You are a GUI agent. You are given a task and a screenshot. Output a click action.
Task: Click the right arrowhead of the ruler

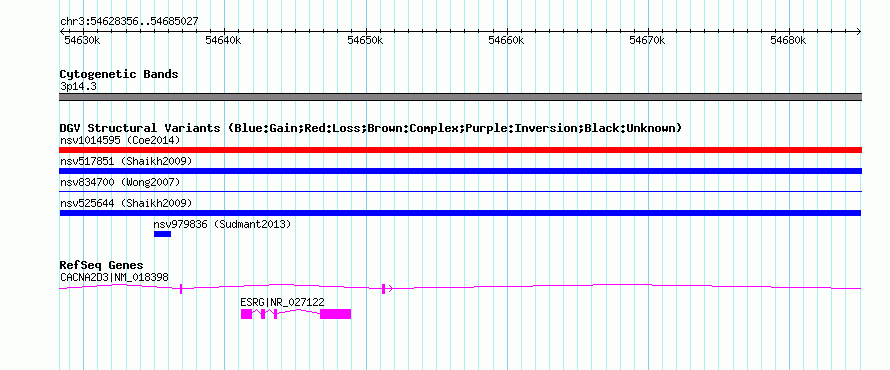click(x=858, y=32)
